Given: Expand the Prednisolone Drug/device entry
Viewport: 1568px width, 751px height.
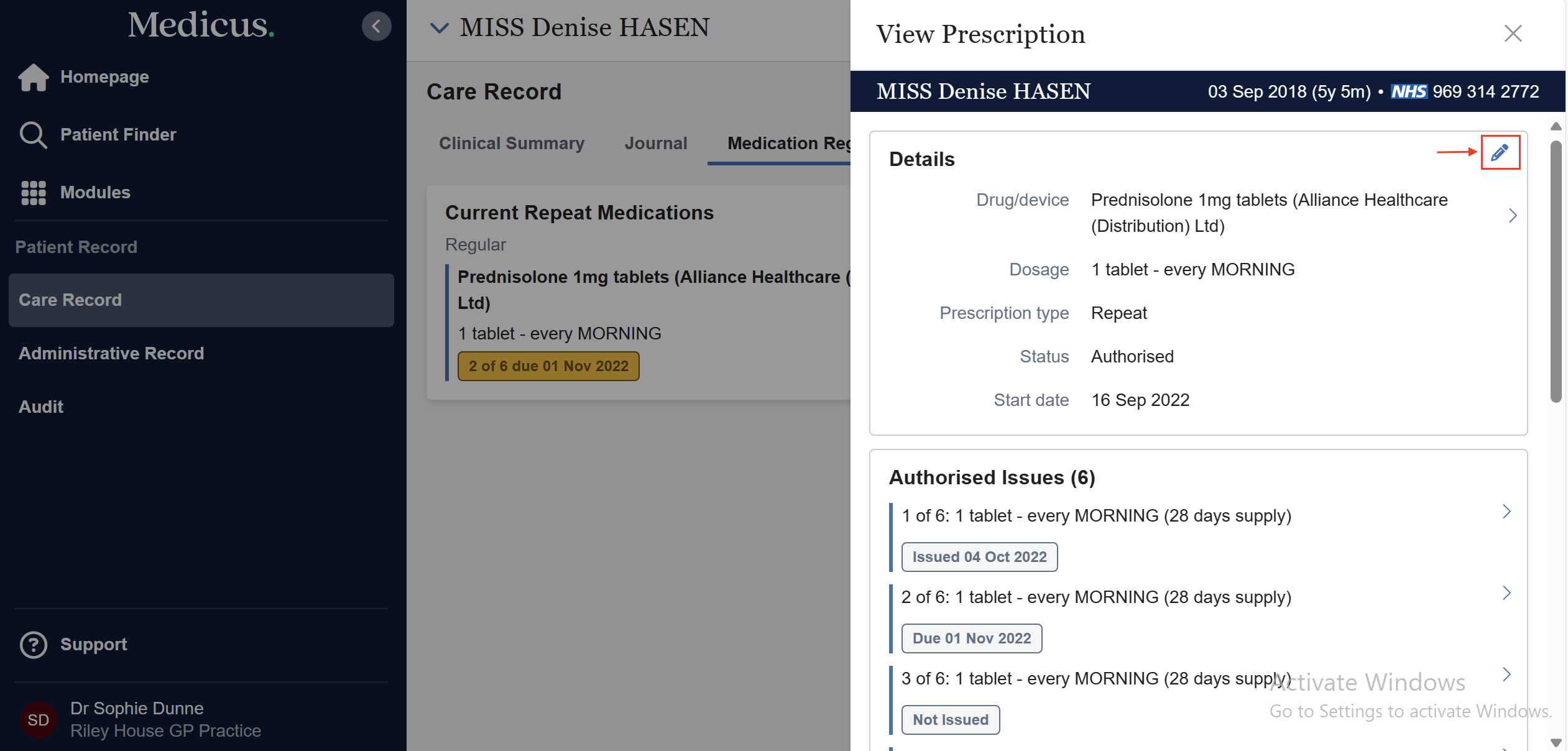Looking at the screenshot, I should (x=1513, y=214).
